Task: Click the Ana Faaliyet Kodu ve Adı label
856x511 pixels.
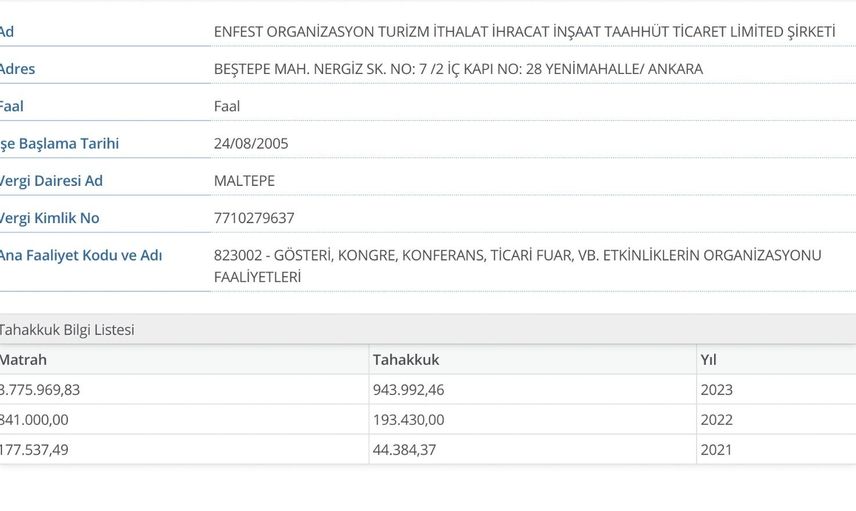Action: [81, 255]
